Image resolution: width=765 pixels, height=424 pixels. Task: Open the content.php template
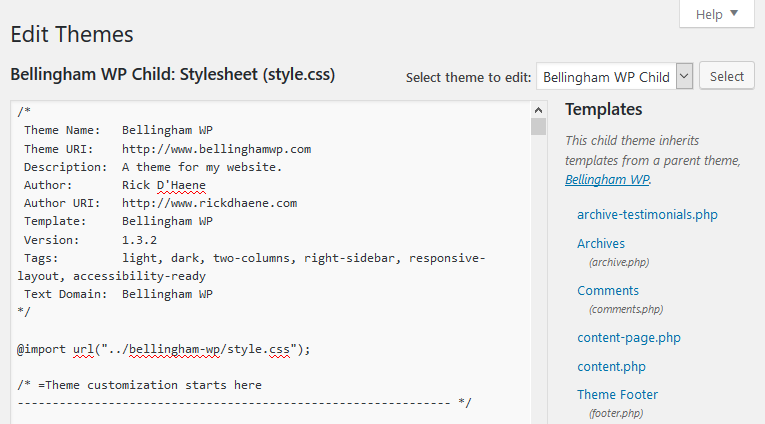tap(611, 366)
